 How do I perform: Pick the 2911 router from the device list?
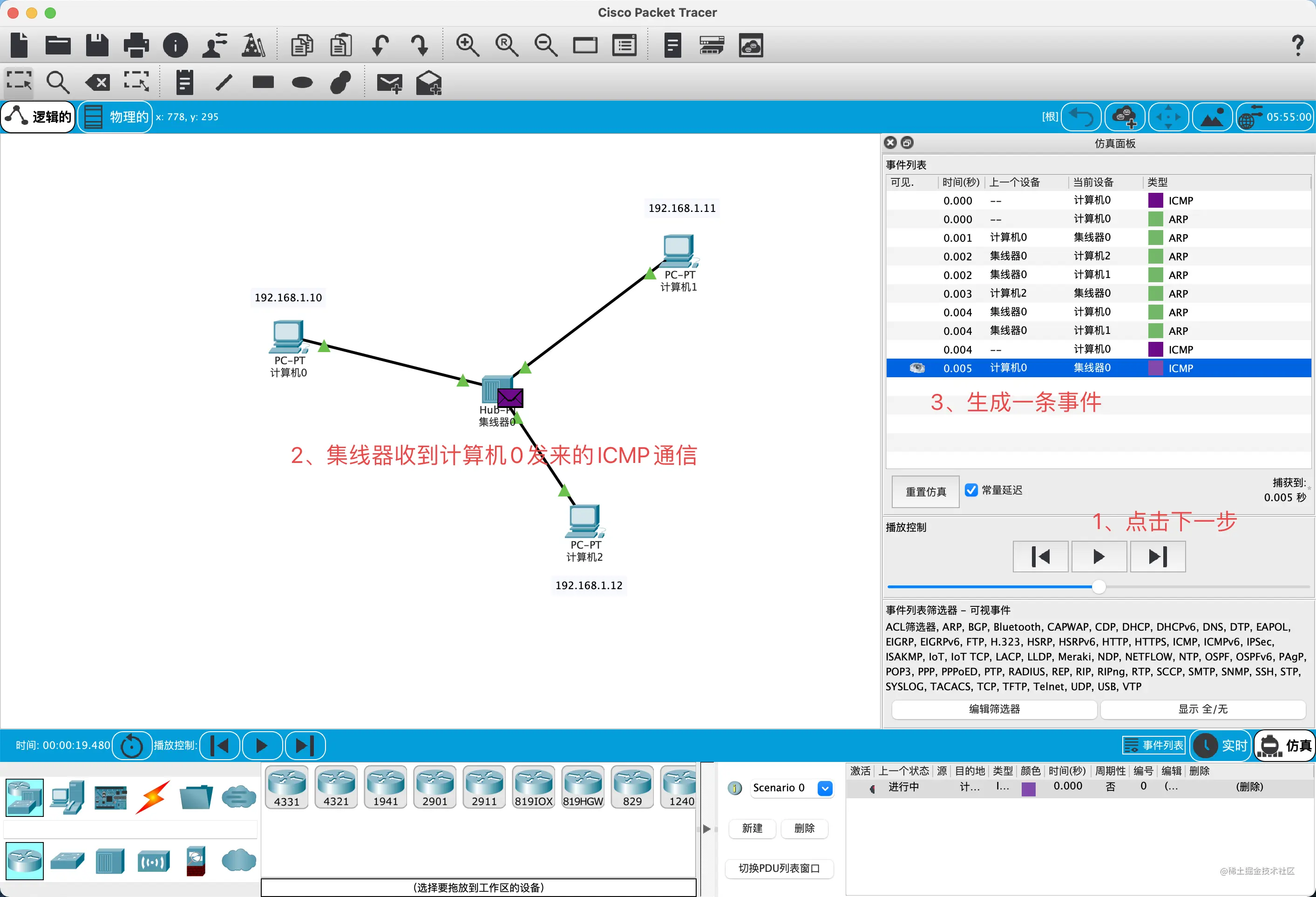[x=484, y=787]
